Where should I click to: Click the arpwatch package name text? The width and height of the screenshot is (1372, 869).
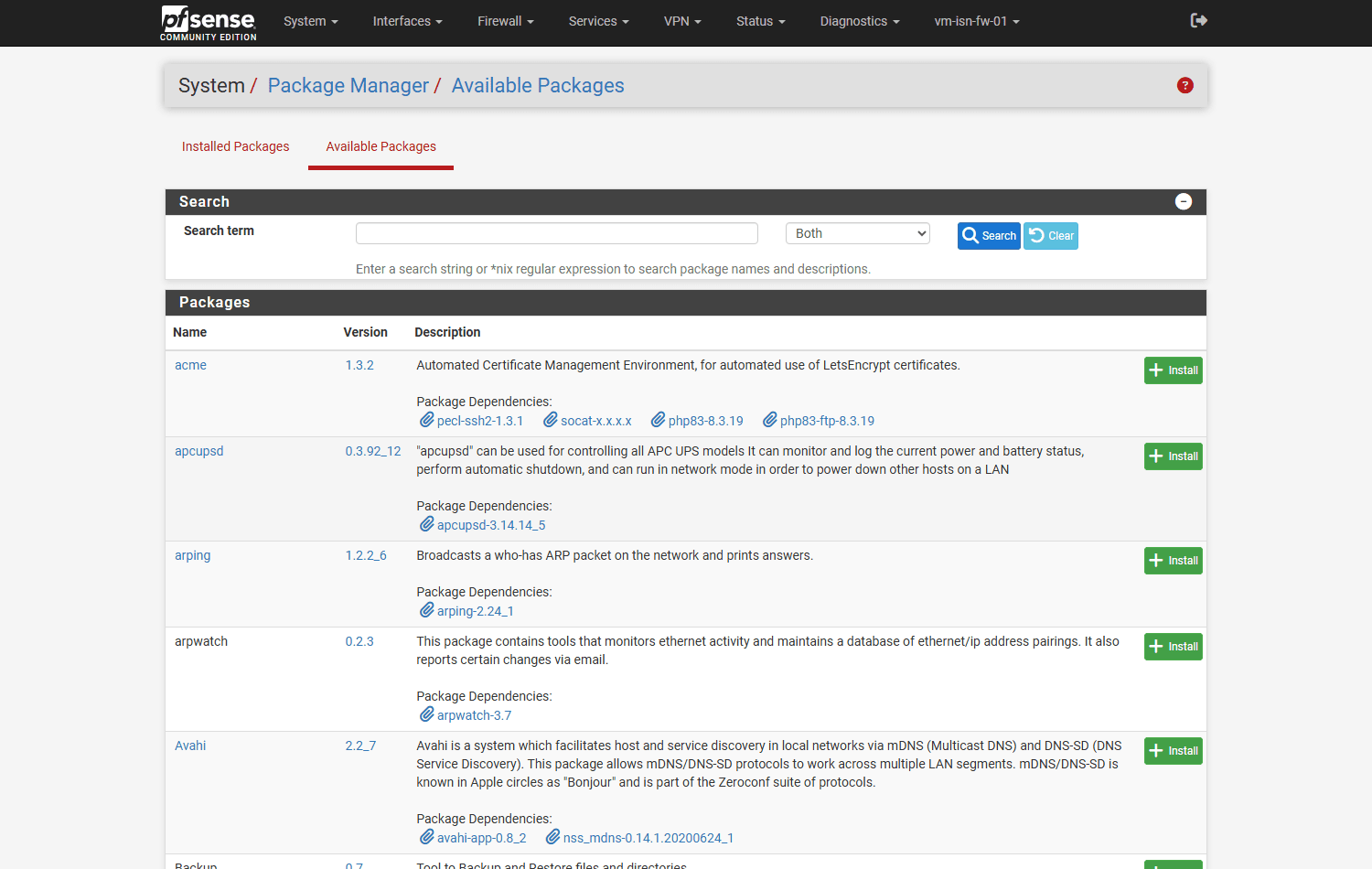point(201,641)
